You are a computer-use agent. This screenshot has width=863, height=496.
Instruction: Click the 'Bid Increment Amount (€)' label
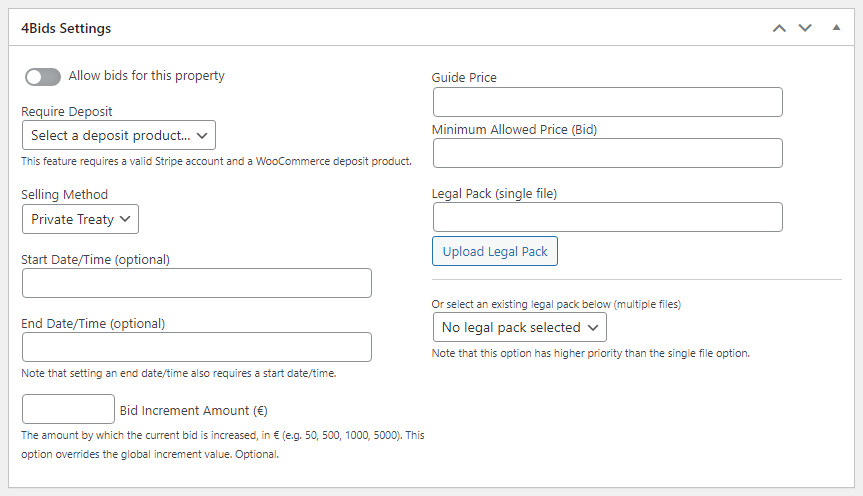coord(200,410)
